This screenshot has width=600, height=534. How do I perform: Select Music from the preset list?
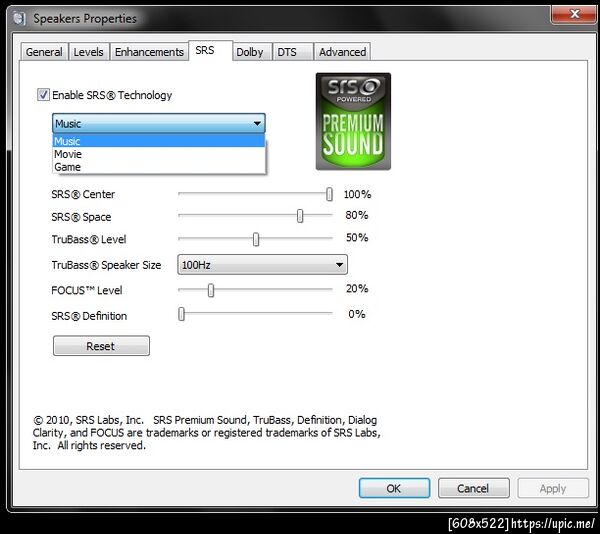coord(158,141)
